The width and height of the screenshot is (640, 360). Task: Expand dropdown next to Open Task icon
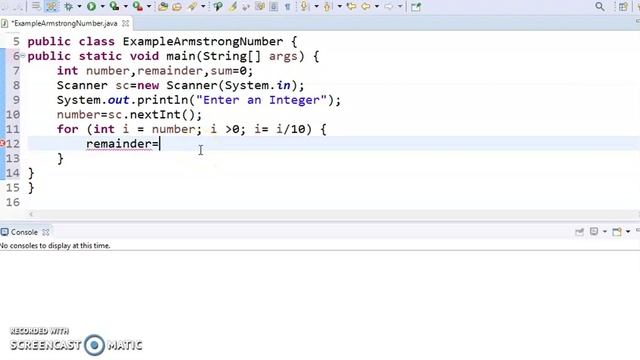pyautogui.click(x=203, y=7)
